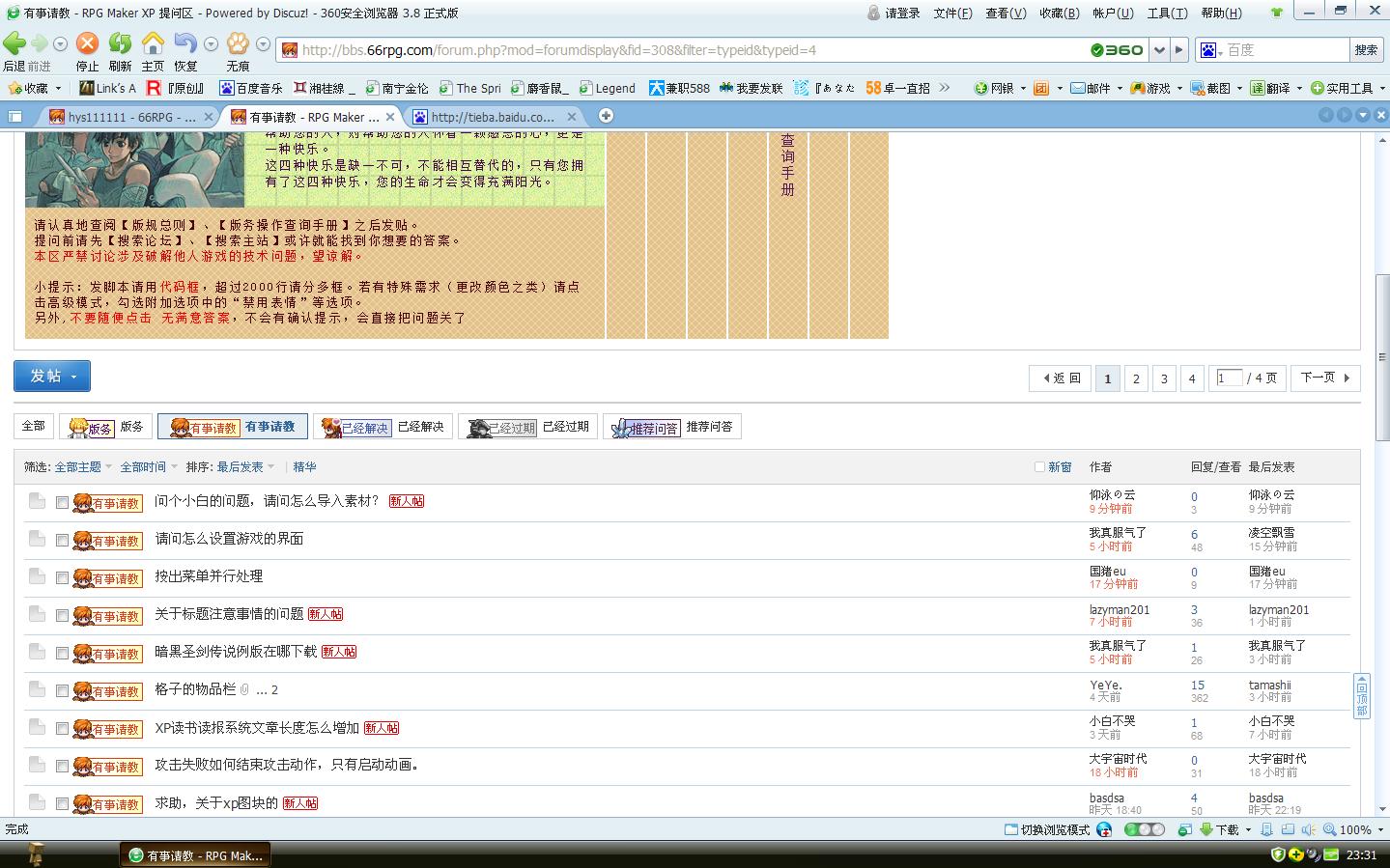Open the new tab plus button
Screen dimensions: 1390x868
[x=606, y=116]
